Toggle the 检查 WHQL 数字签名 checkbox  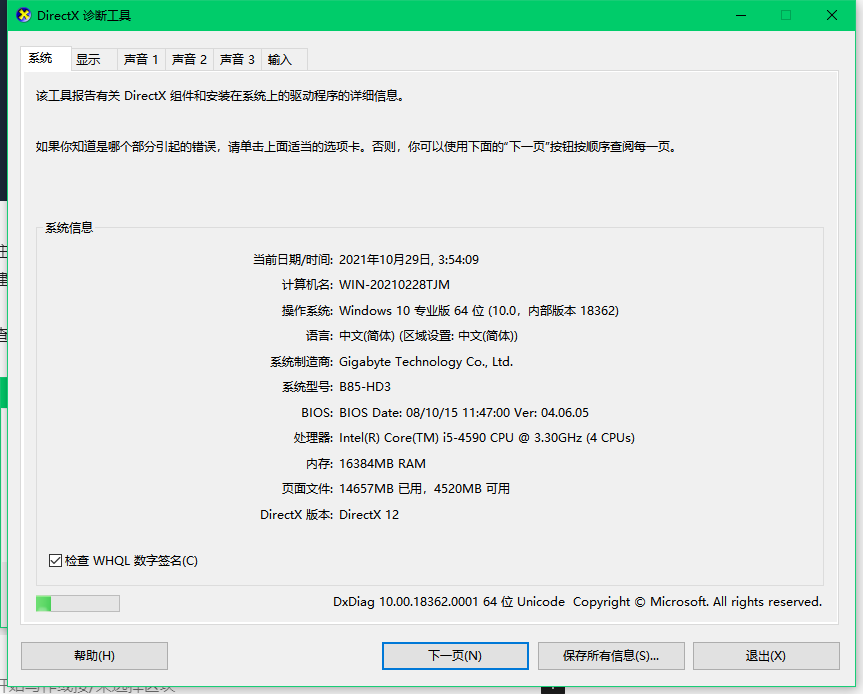55,560
